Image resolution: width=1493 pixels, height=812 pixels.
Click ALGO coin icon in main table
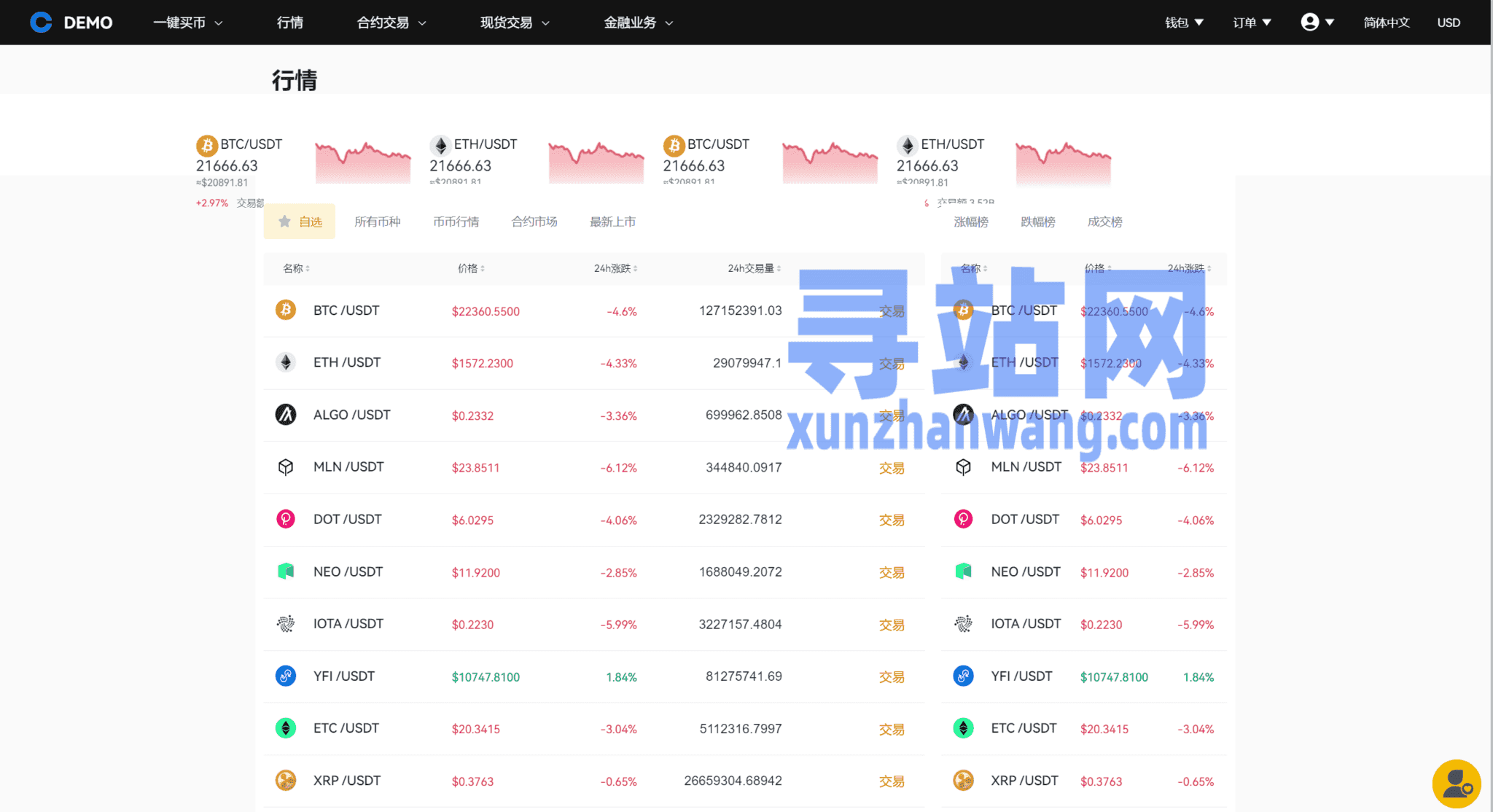coord(286,415)
